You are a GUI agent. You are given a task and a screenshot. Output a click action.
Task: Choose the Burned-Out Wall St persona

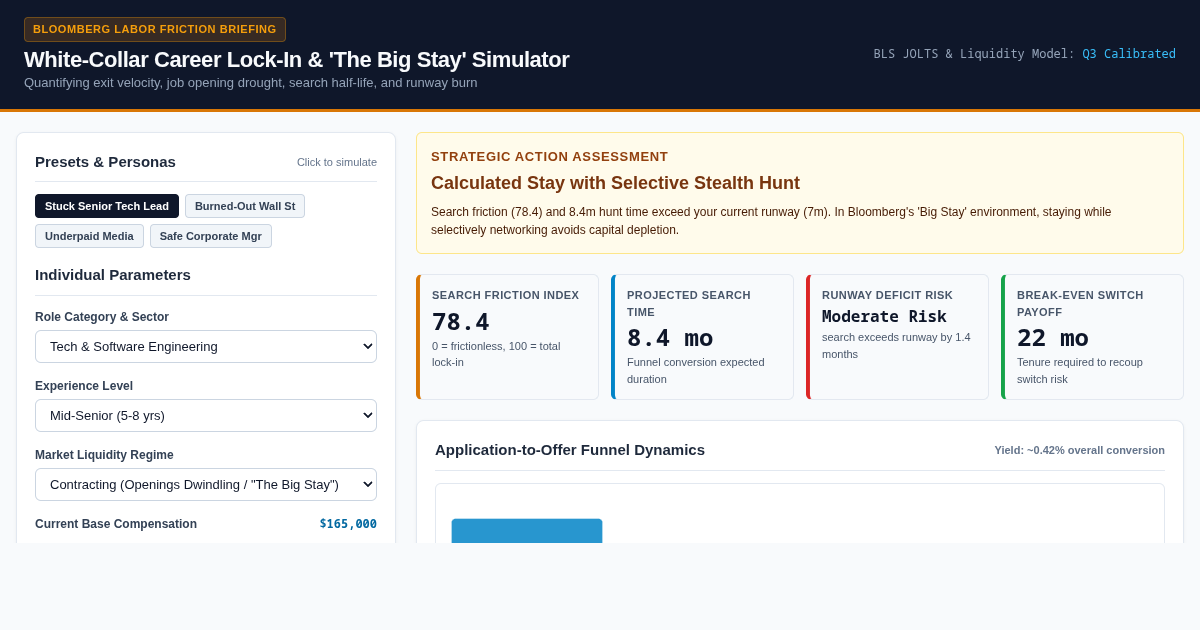[245, 206]
